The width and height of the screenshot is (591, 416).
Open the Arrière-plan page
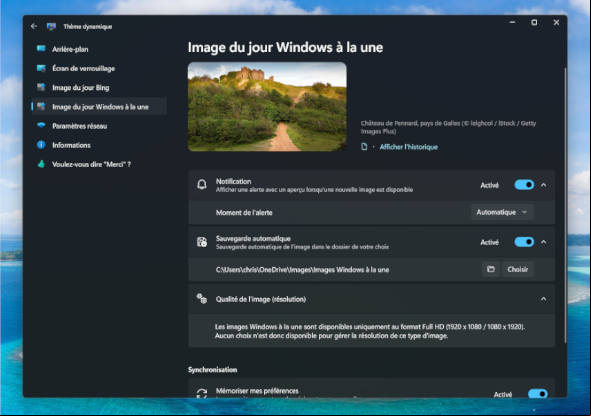click(x=99, y=49)
